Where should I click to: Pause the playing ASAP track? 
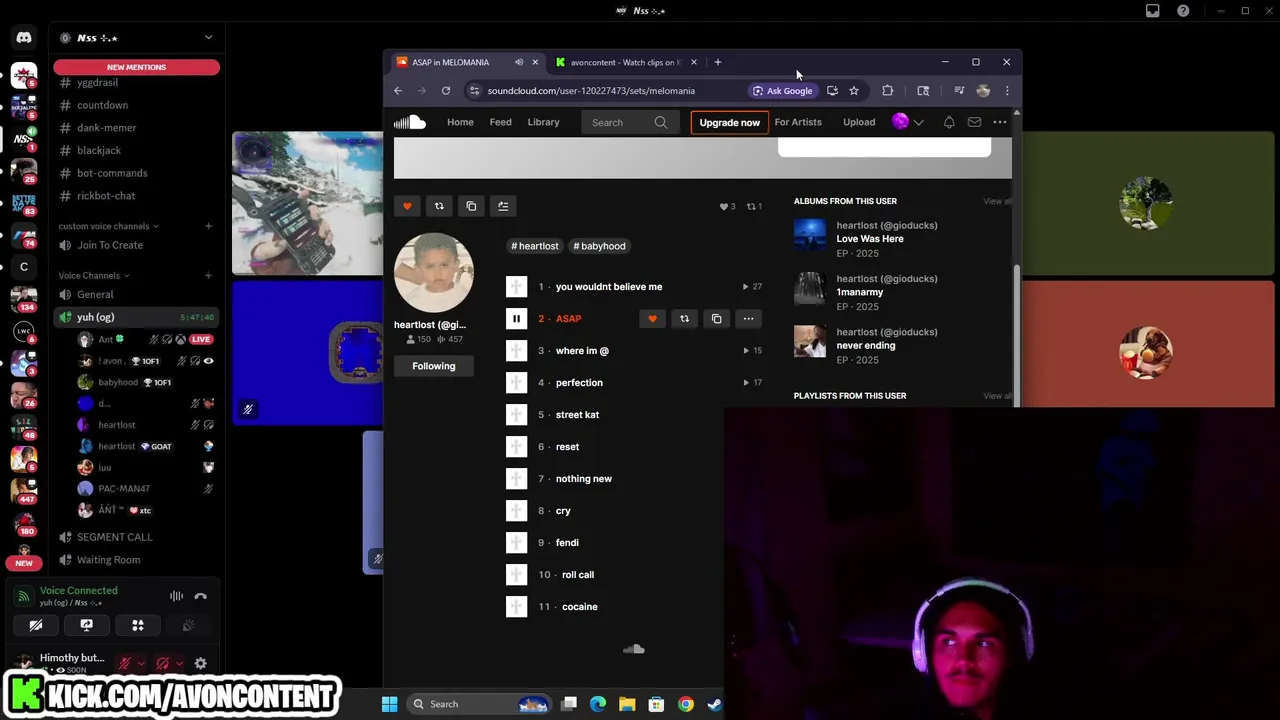[516, 319]
